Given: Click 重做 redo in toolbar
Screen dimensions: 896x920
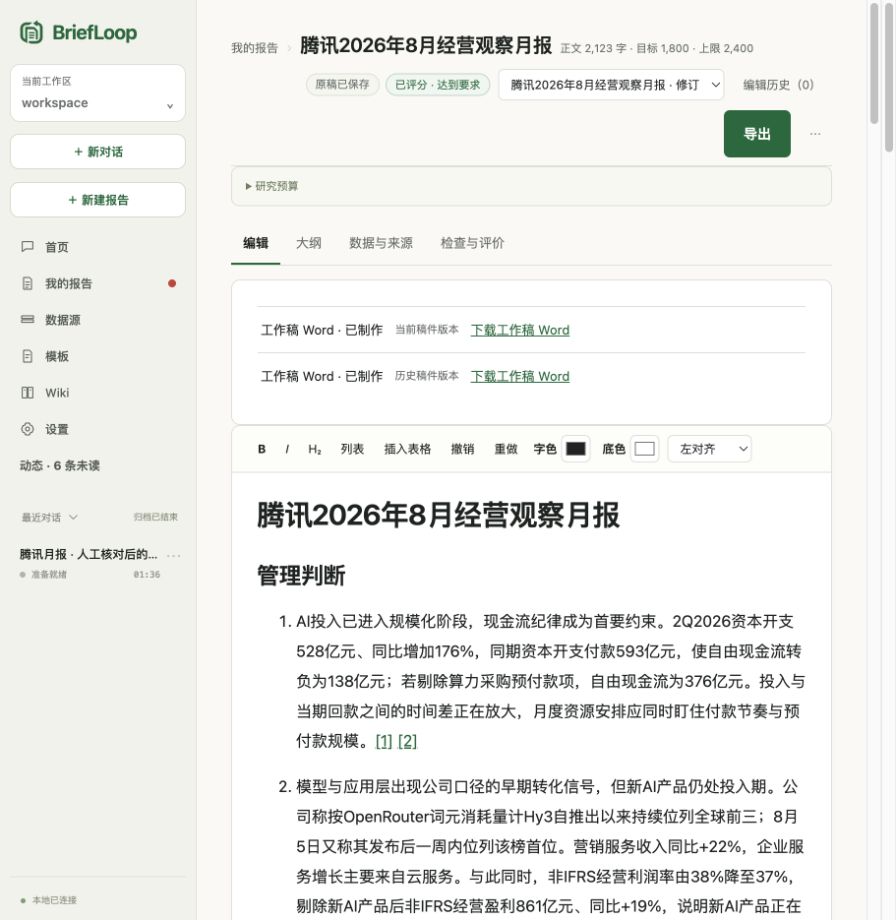Looking at the screenshot, I should point(506,449).
